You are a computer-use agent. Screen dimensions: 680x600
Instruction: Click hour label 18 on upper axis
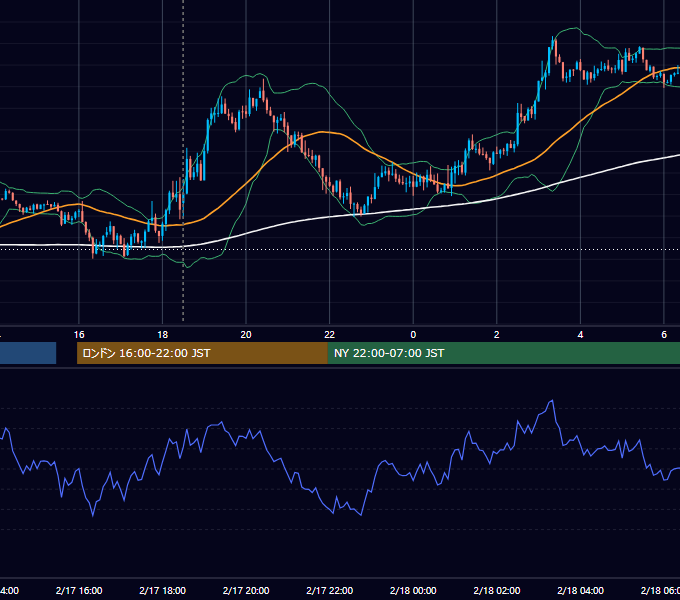coord(163,335)
